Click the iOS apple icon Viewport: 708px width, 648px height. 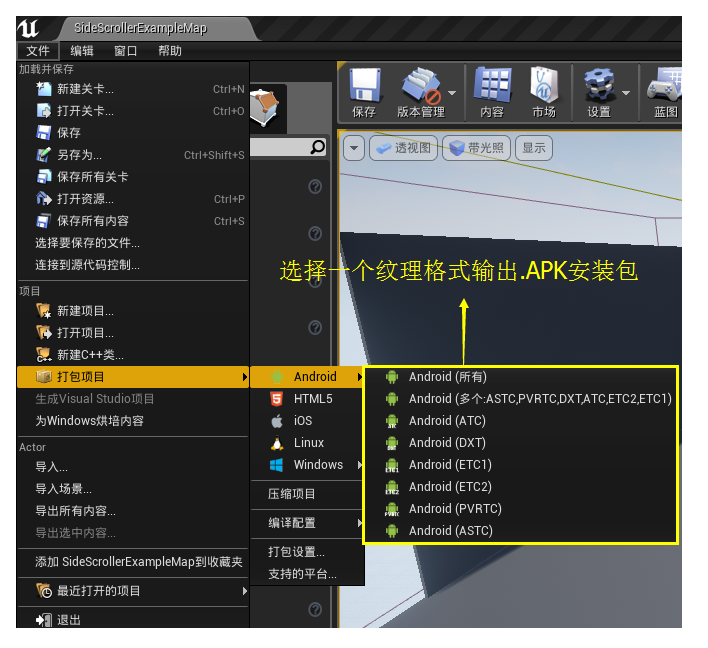click(276, 421)
